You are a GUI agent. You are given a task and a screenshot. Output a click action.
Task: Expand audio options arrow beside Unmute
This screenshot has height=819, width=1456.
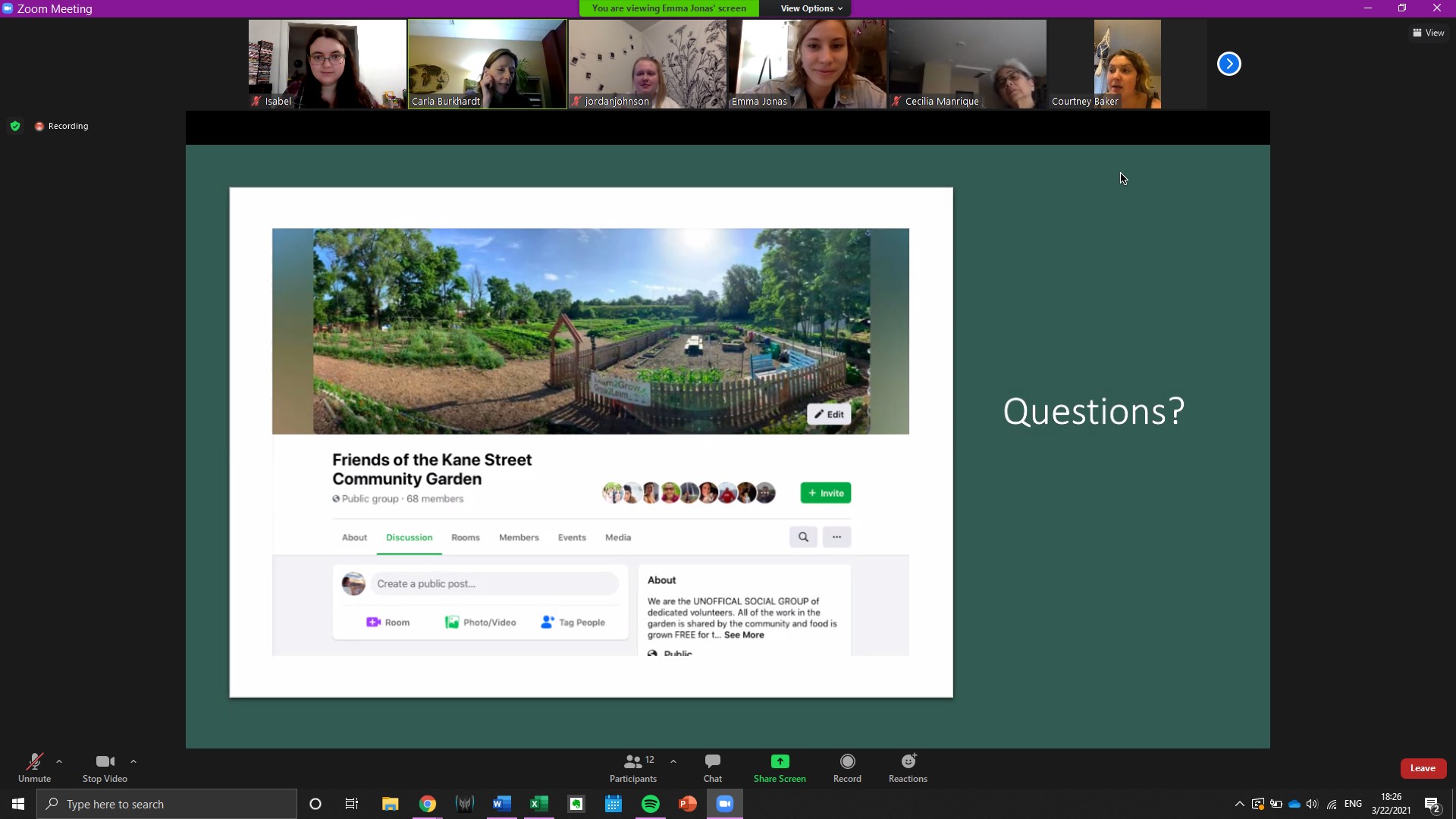pyautogui.click(x=59, y=761)
